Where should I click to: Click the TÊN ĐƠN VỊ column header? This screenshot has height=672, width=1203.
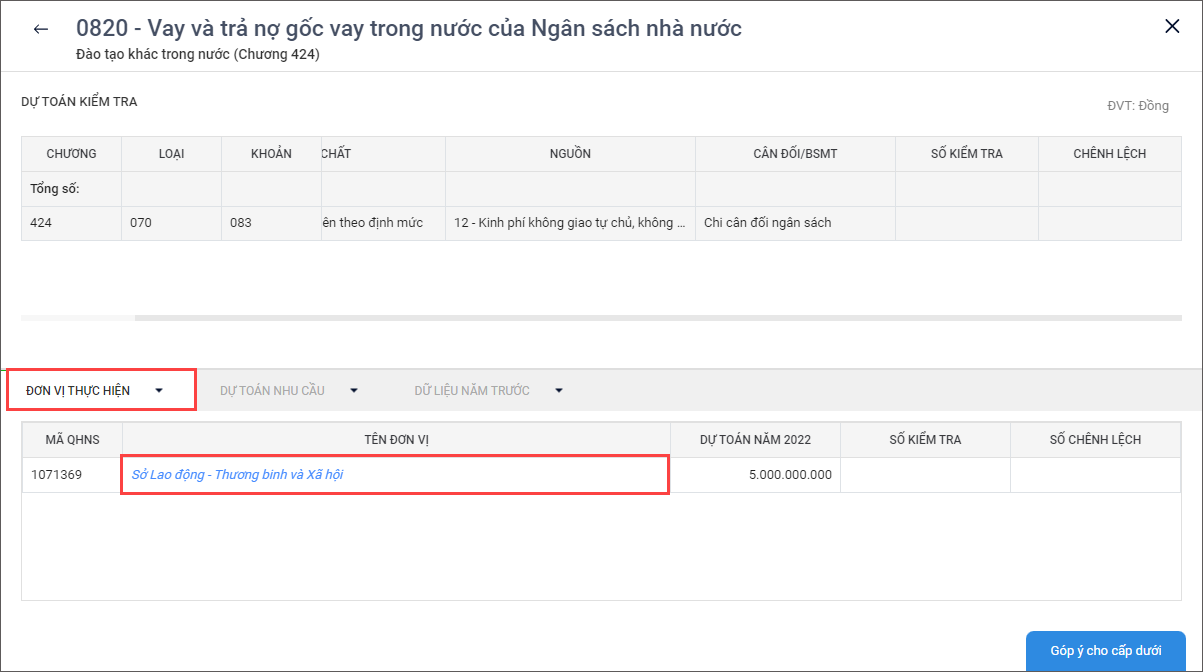(396, 440)
